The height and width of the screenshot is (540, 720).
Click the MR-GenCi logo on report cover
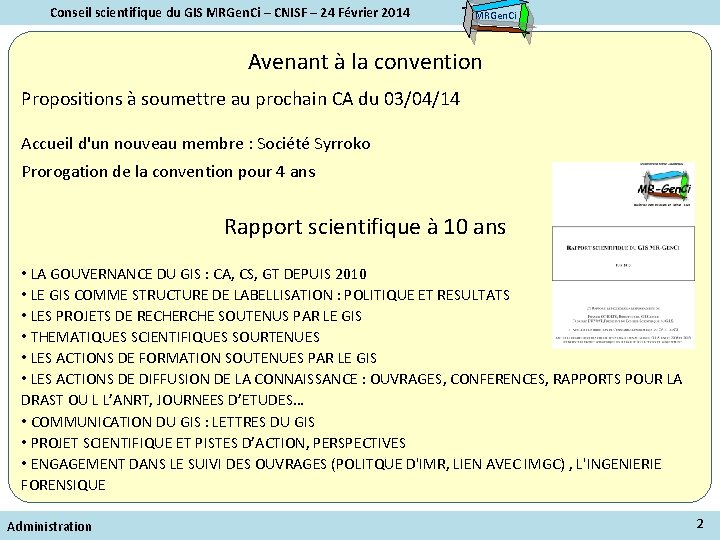(663, 188)
